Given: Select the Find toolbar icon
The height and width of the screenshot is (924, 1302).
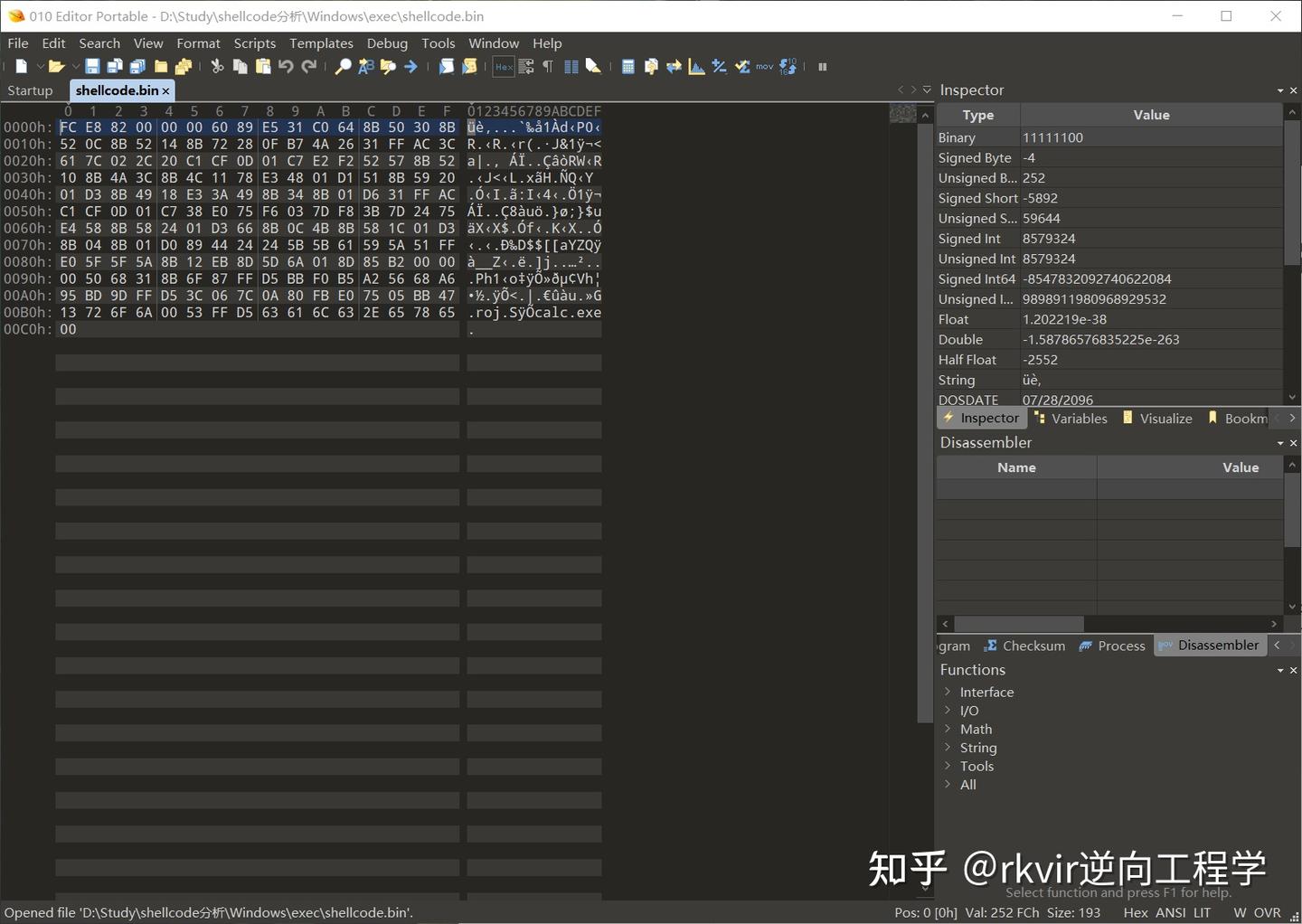Looking at the screenshot, I should (344, 66).
